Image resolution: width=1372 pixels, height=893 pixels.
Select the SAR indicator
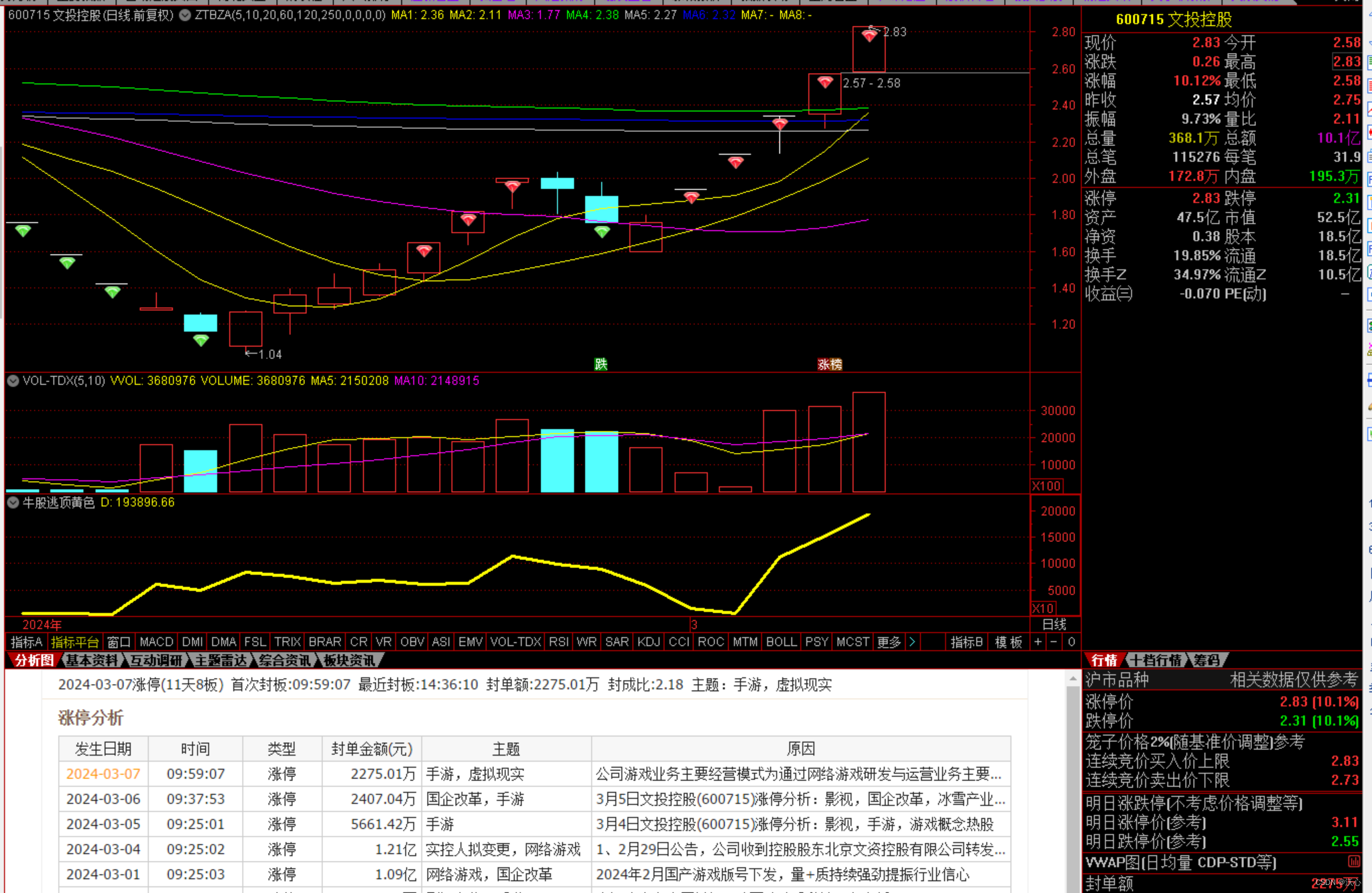(617, 642)
